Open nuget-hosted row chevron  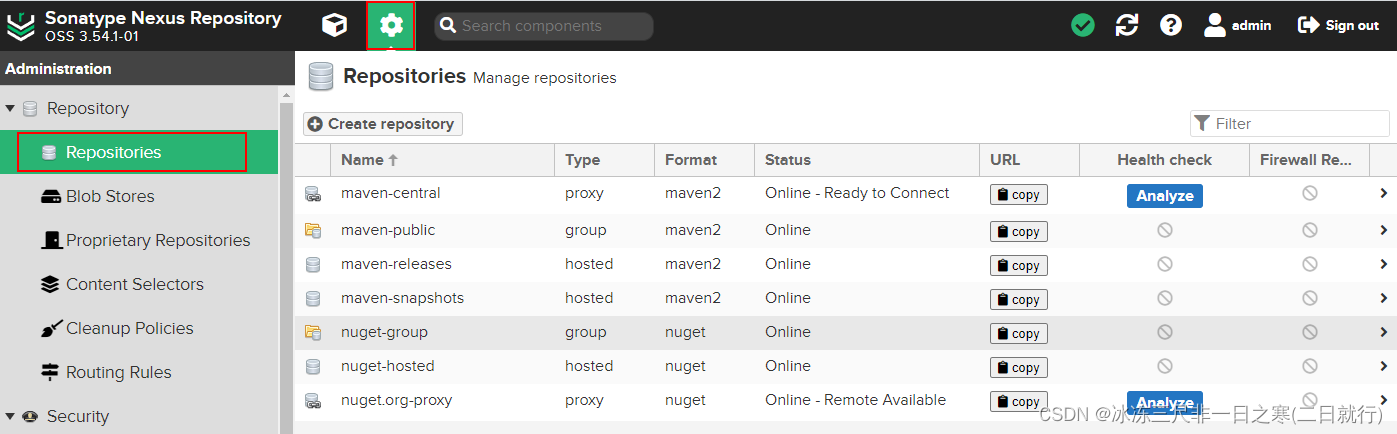tap(1384, 366)
